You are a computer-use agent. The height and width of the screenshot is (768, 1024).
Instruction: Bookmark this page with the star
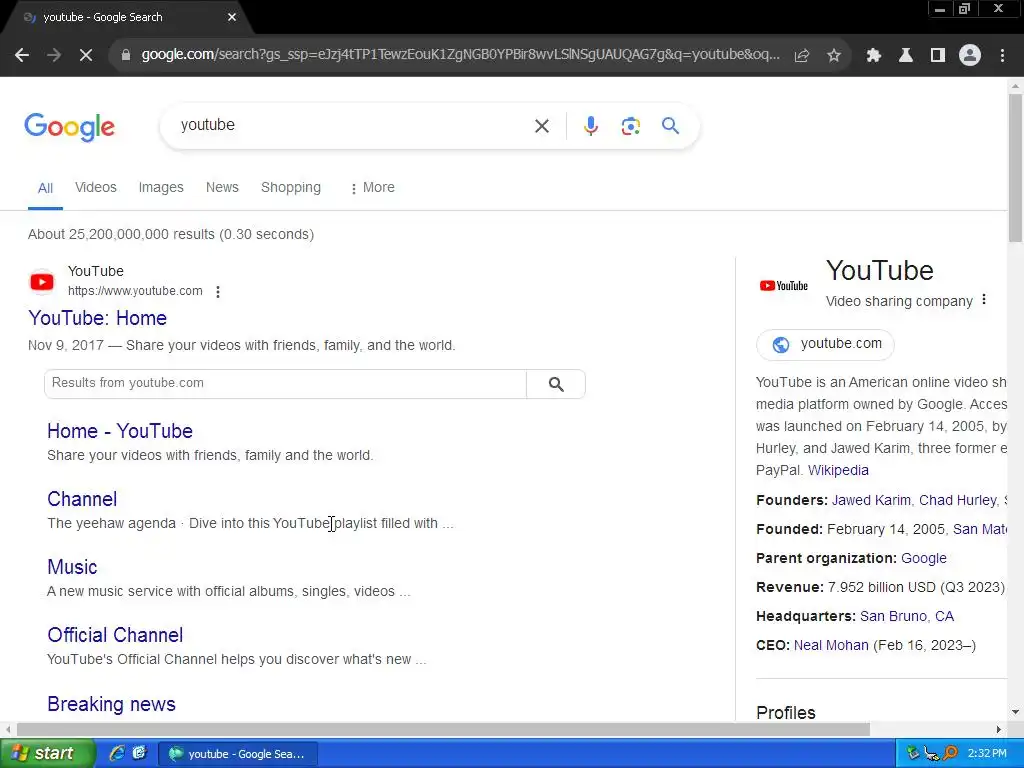[x=834, y=56]
